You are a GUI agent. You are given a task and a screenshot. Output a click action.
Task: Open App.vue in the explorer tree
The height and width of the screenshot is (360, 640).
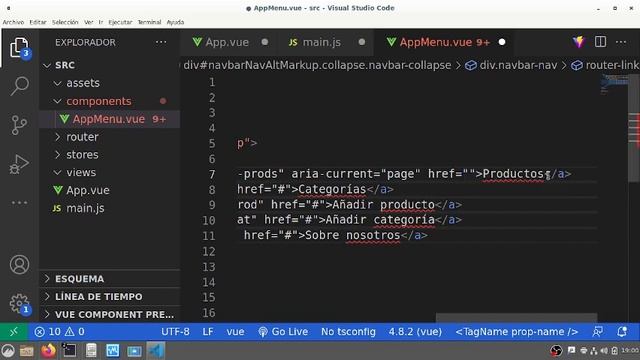[109, 190]
